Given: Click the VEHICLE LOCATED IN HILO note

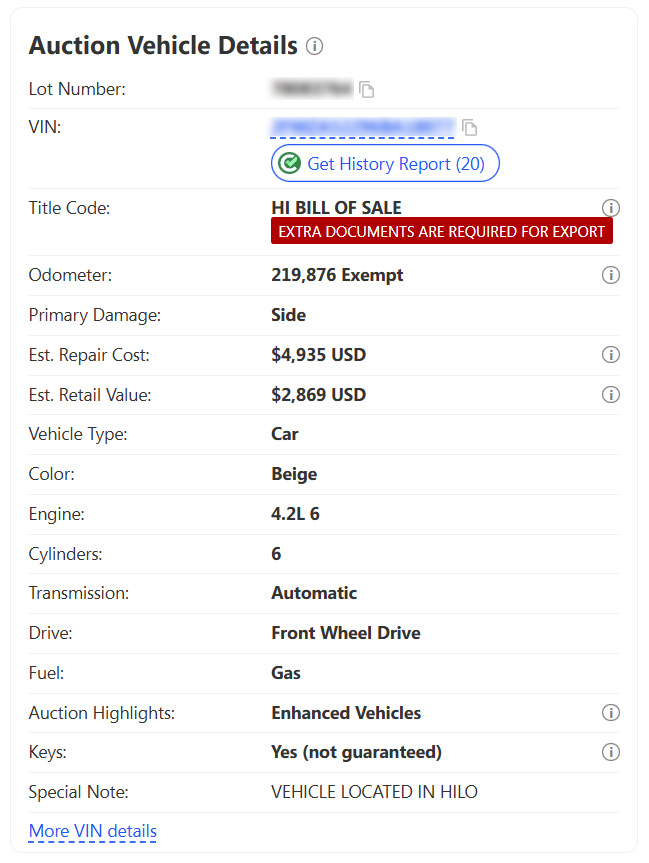Looking at the screenshot, I should click(x=374, y=792).
